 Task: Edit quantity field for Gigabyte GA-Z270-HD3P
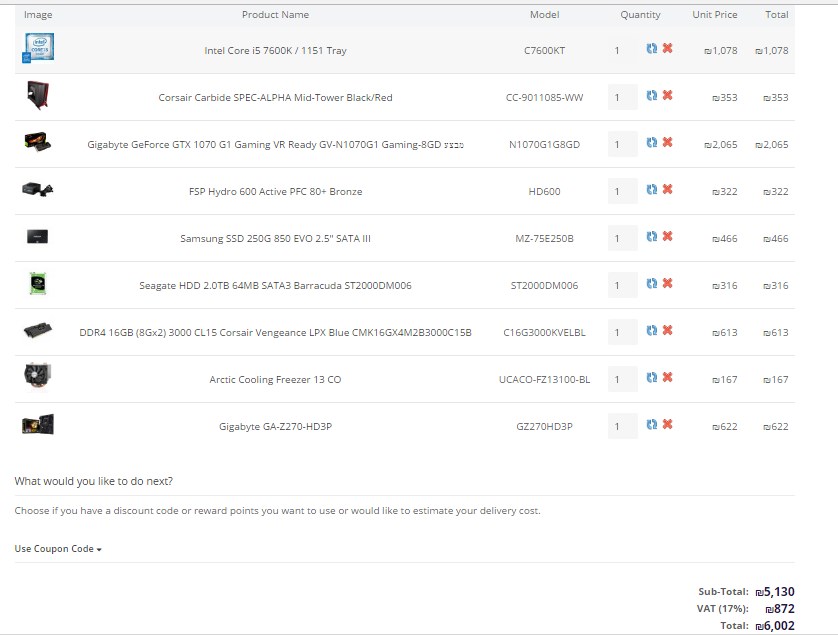tap(623, 427)
